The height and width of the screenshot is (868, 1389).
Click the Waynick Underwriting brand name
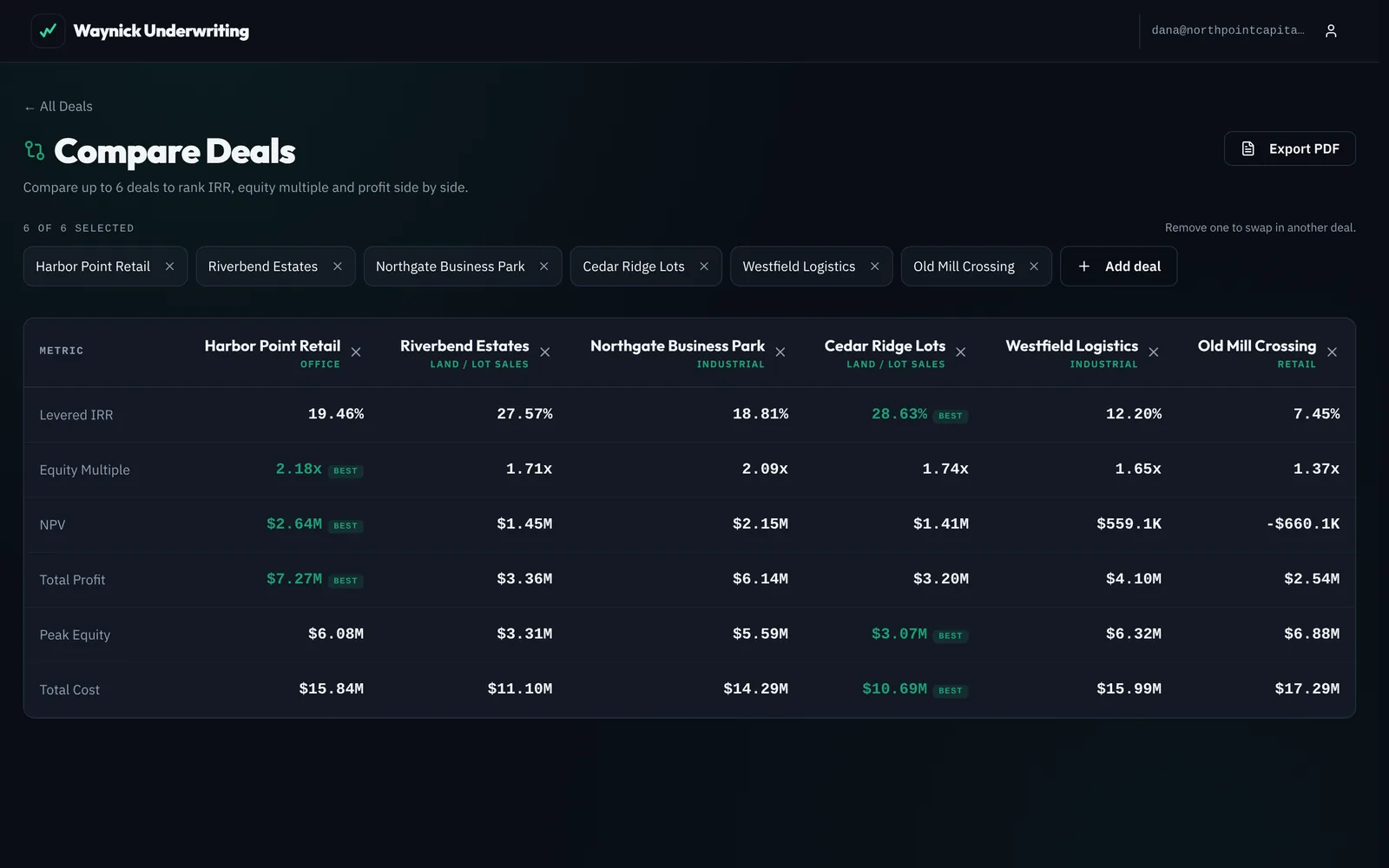[161, 31]
